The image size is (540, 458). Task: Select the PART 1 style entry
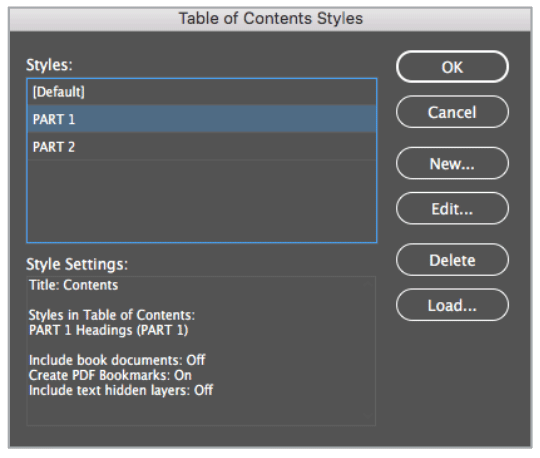201,119
